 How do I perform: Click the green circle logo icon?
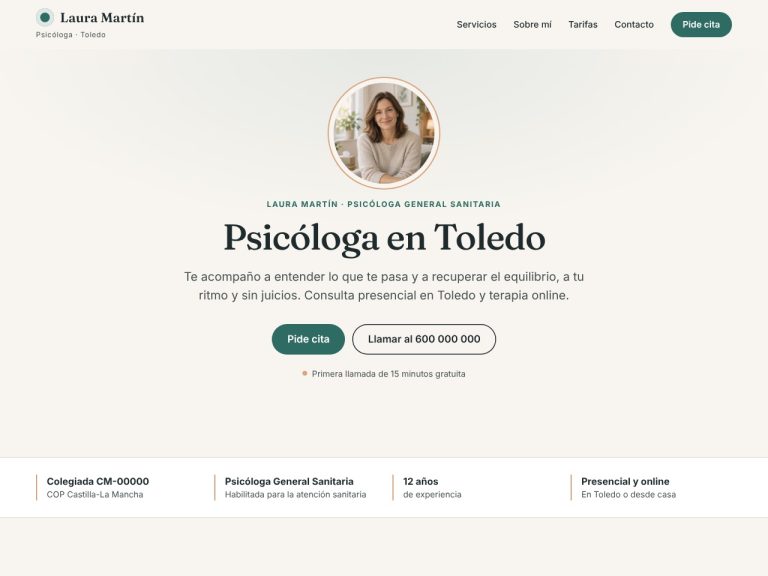pyautogui.click(x=45, y=18)
